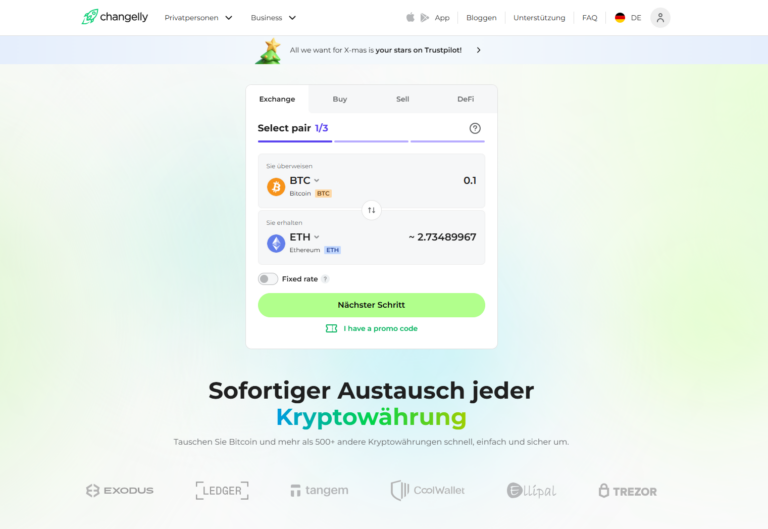Swap currencies with the up-down arrows icon
Image resolution: width=768 pixels, height=529 pixels.
coord(371,210)
